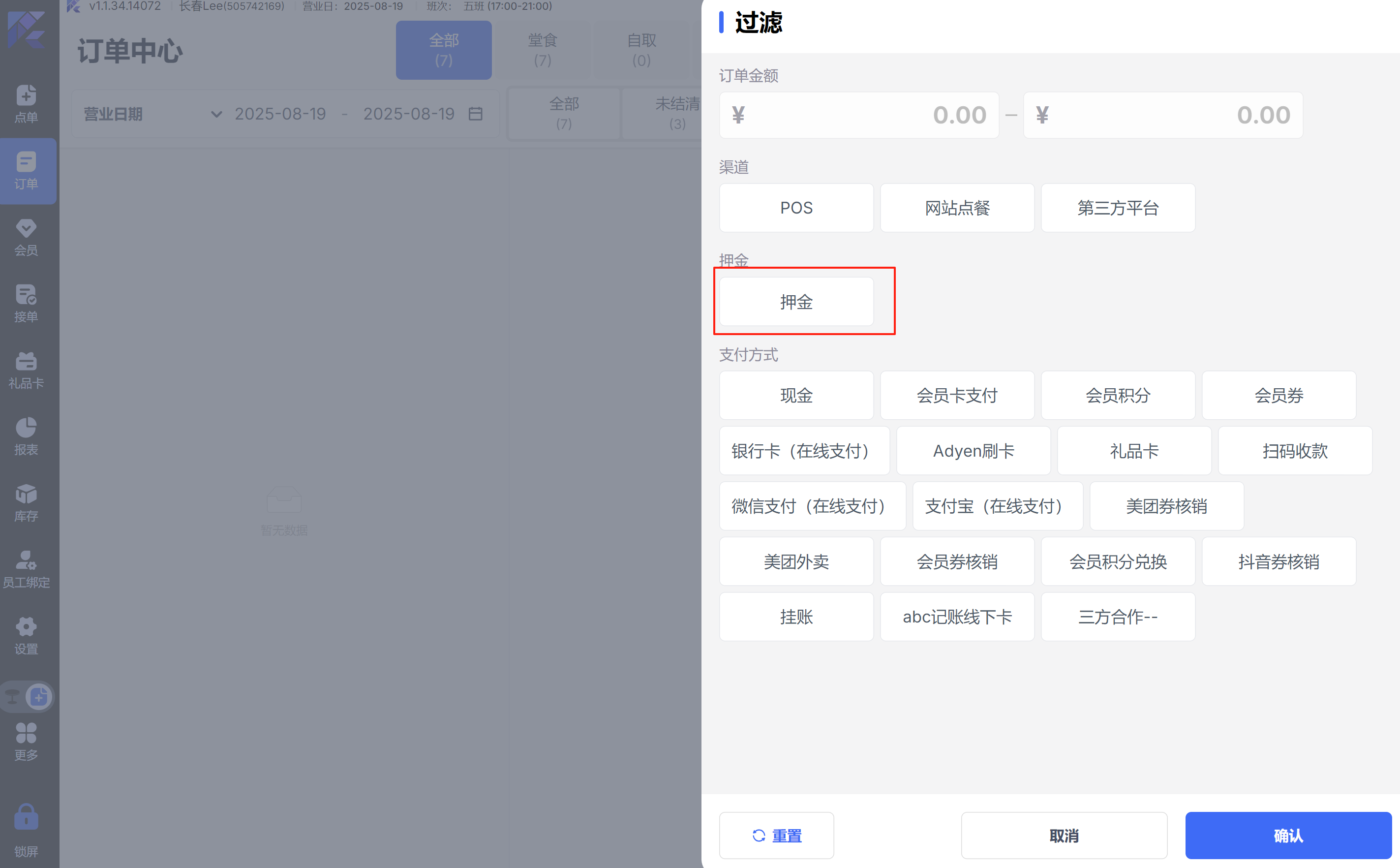Open the 接单 accept-order icon in sidebar
Viewport: 1400px width, 868px height.
coord(26,303)
